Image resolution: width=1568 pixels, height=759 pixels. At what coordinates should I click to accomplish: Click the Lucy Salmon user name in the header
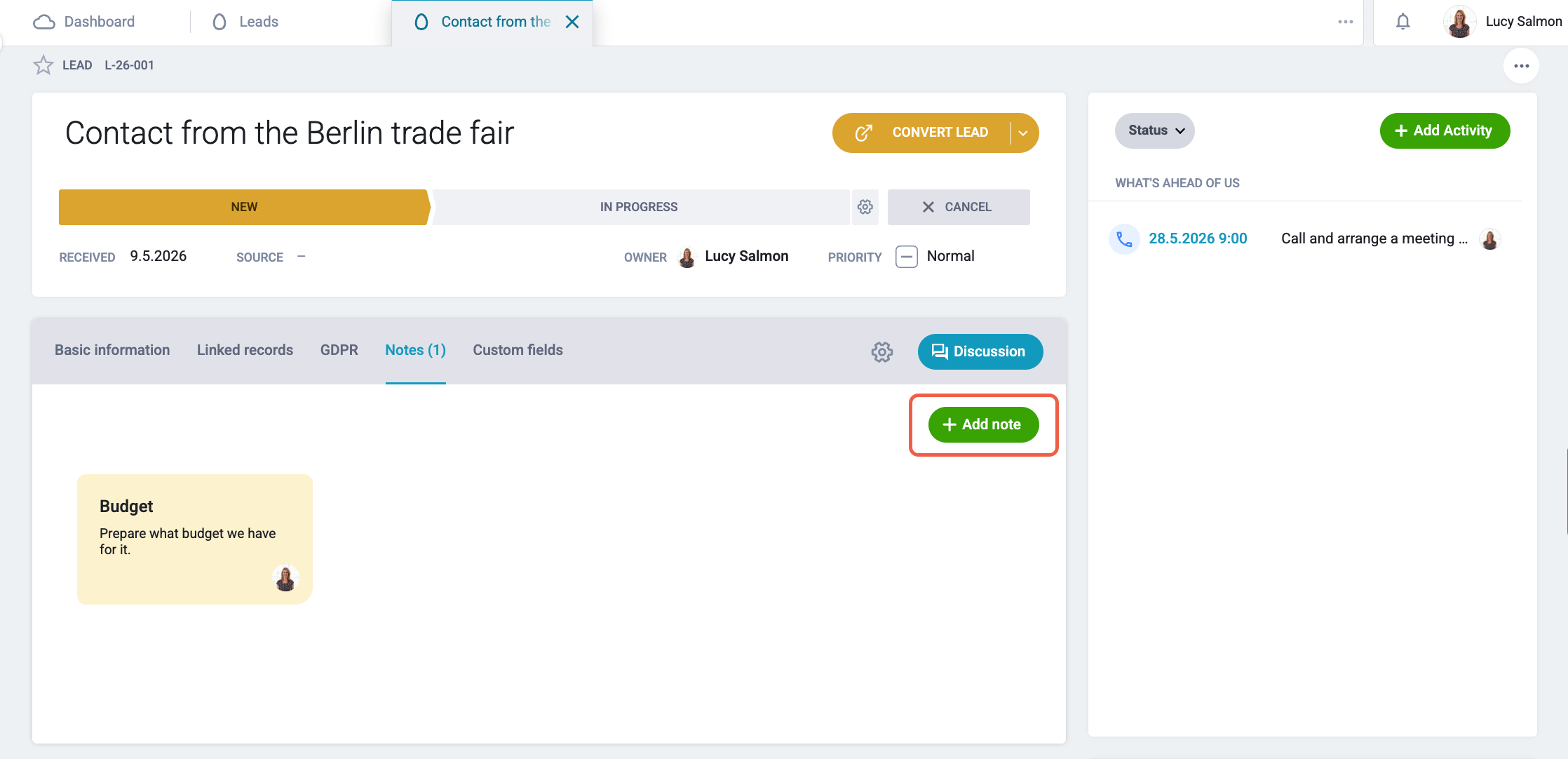point(1523,22)
